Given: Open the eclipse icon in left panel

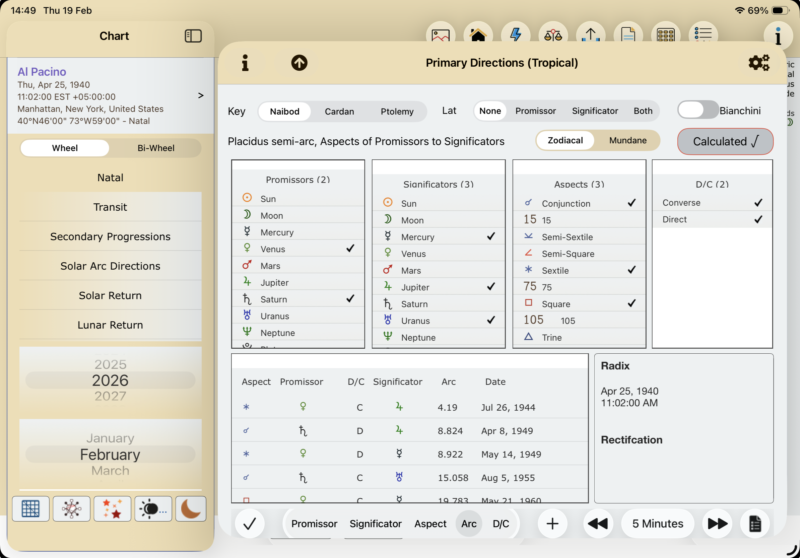Looking at the screenshot, I should 153,508.
